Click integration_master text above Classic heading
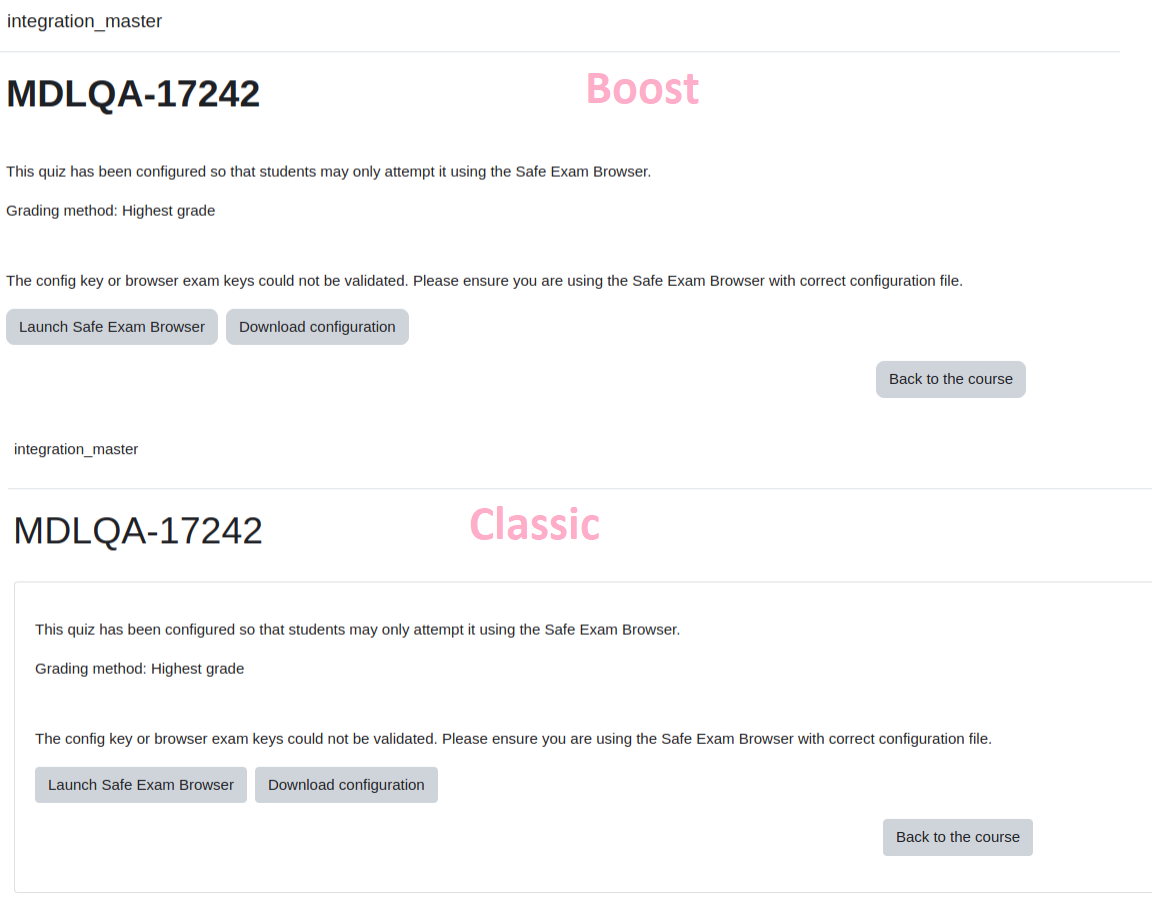Screen dimensions: 1152x908 (76, 449)
